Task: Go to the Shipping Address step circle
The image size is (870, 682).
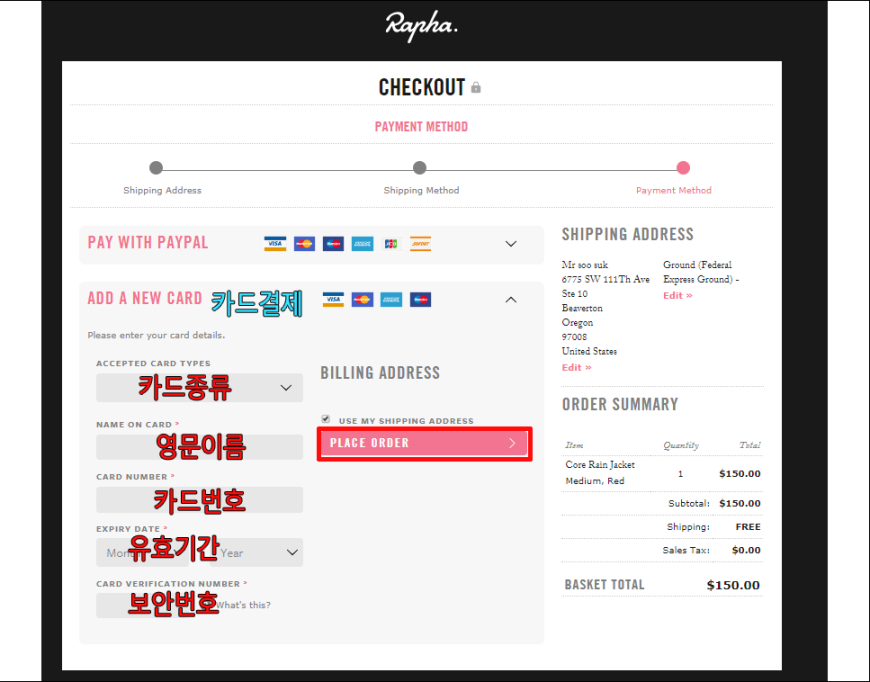Action: coord(156,168)
